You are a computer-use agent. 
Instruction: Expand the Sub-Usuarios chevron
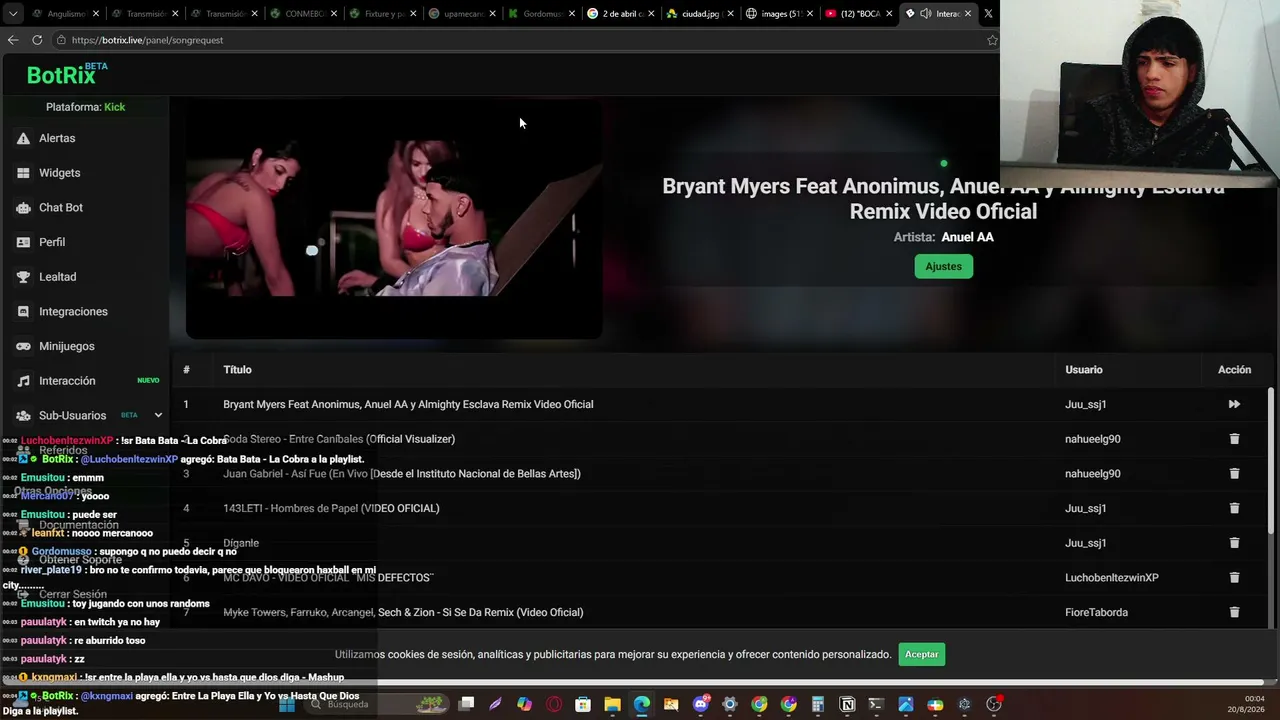pos(158,415)
